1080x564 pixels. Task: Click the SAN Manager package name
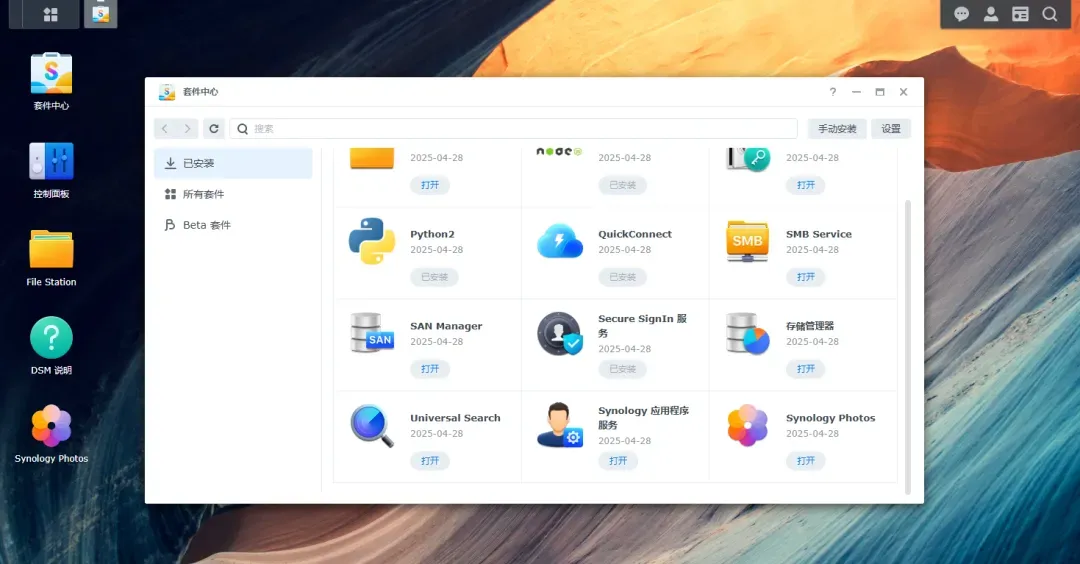point(446,326)
